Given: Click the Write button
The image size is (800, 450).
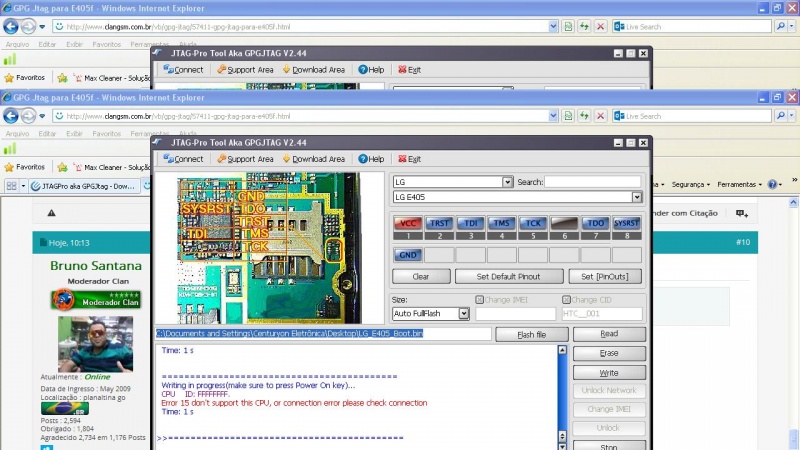Looking at the screenshot, I should (609, 373).
